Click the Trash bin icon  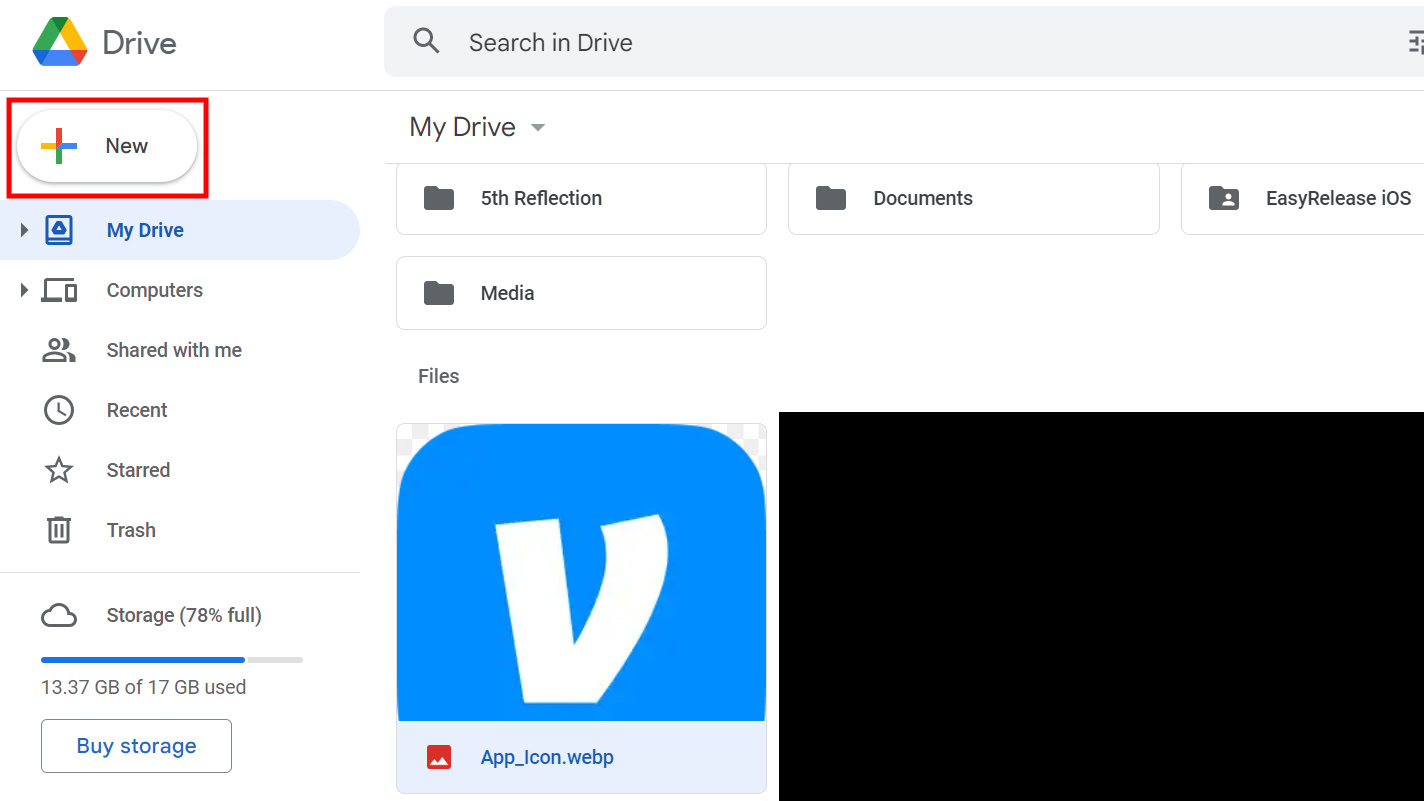point(59,530)
